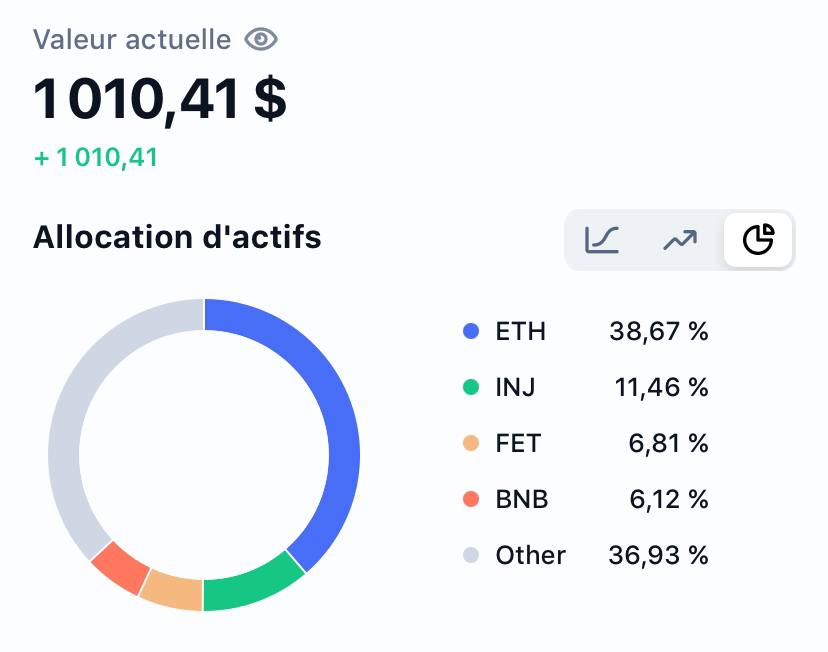Click the blue ETH legend dot

pos(470,331)
